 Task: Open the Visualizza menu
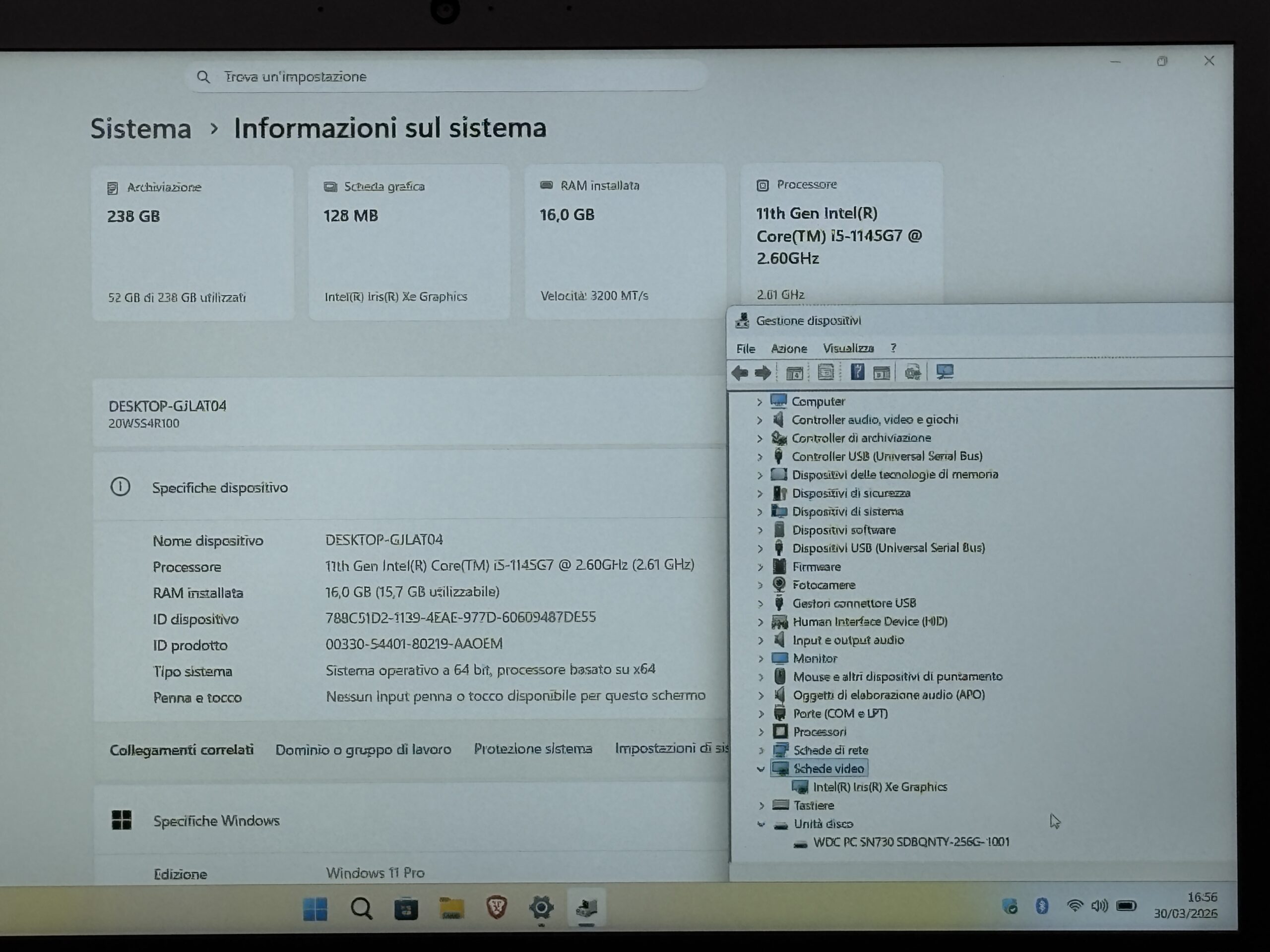pyautogui.click(x=848, y=348)
